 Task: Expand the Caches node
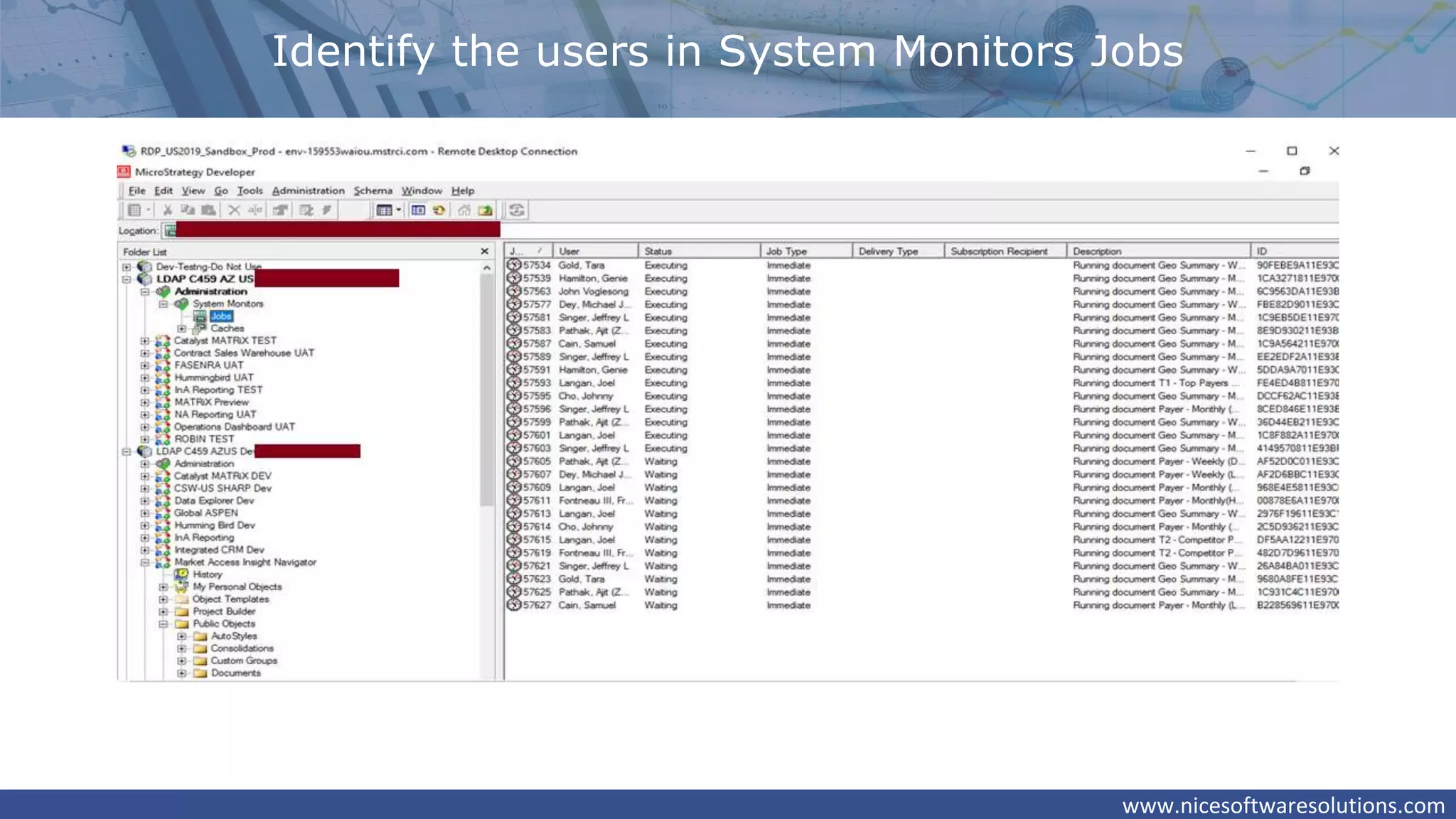tap(182, 328)
